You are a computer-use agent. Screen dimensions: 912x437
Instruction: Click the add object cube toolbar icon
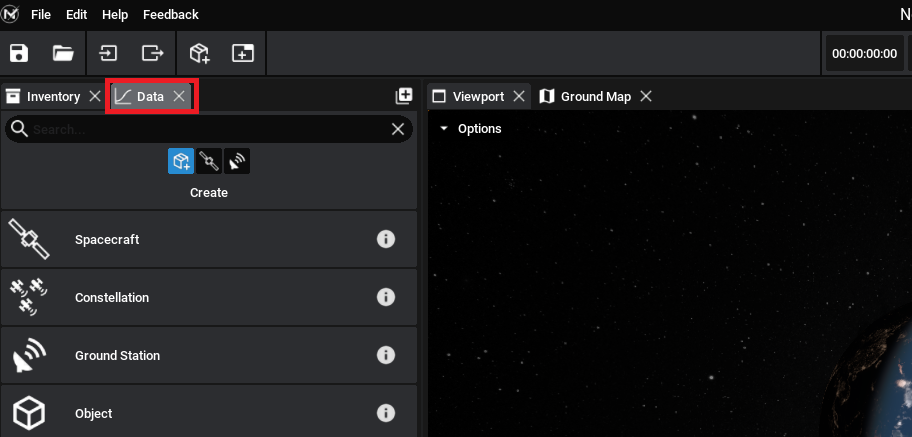coord(200,54)
